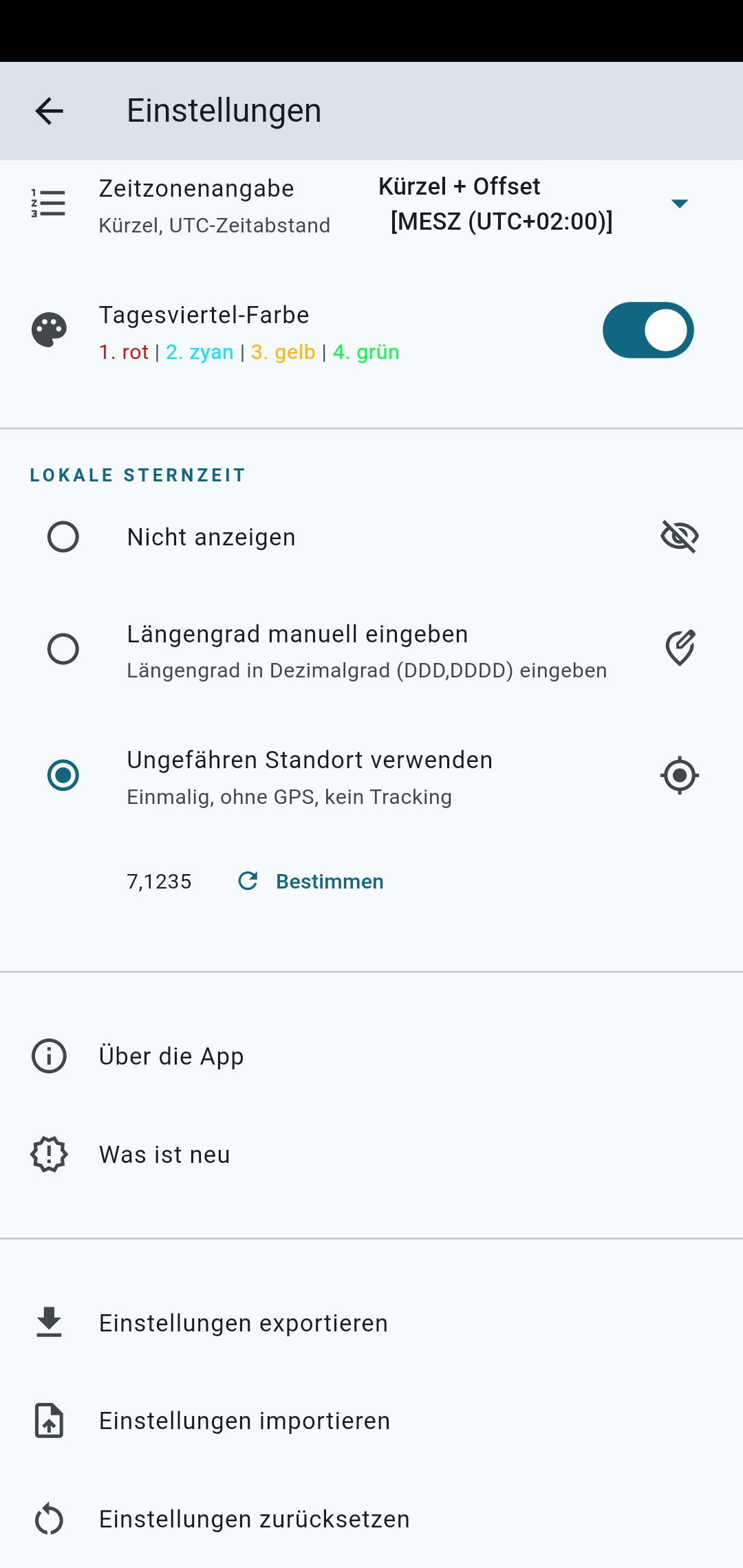Open Einstellungen zurücksetzen entry
Screen dimensions: 743x1568
coord(371,1518)
